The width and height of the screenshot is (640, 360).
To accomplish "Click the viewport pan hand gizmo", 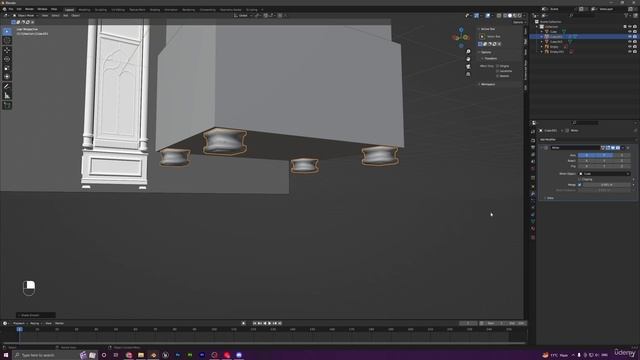I will [468, 59].
